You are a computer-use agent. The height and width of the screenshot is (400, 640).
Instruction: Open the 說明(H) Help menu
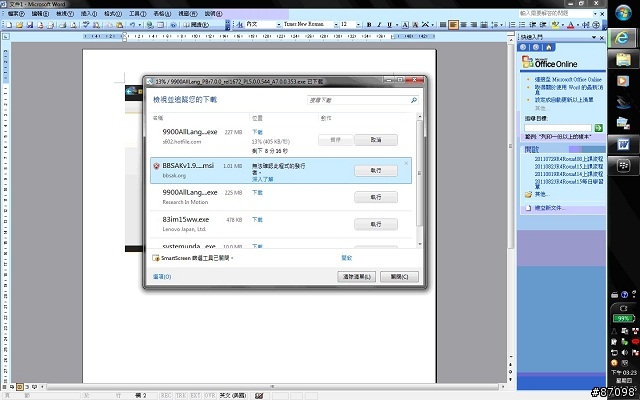214,13
